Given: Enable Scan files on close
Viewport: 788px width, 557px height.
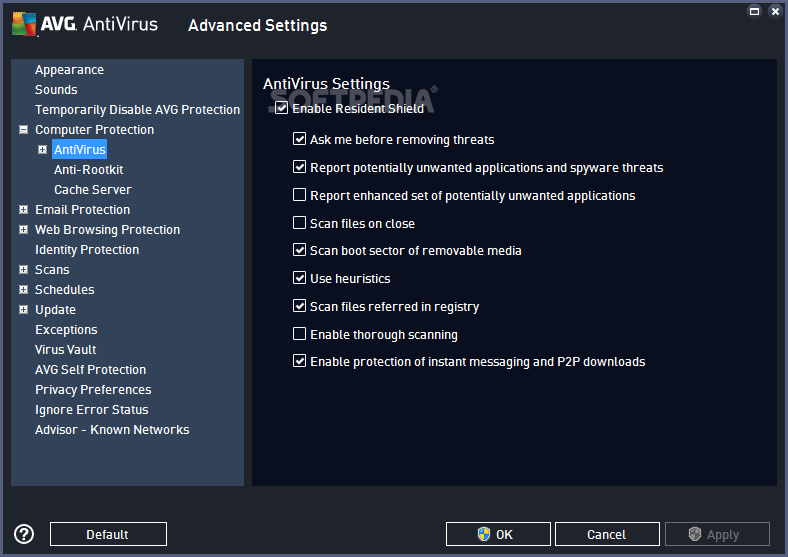Looking at the screenshot, I should 300,223.
